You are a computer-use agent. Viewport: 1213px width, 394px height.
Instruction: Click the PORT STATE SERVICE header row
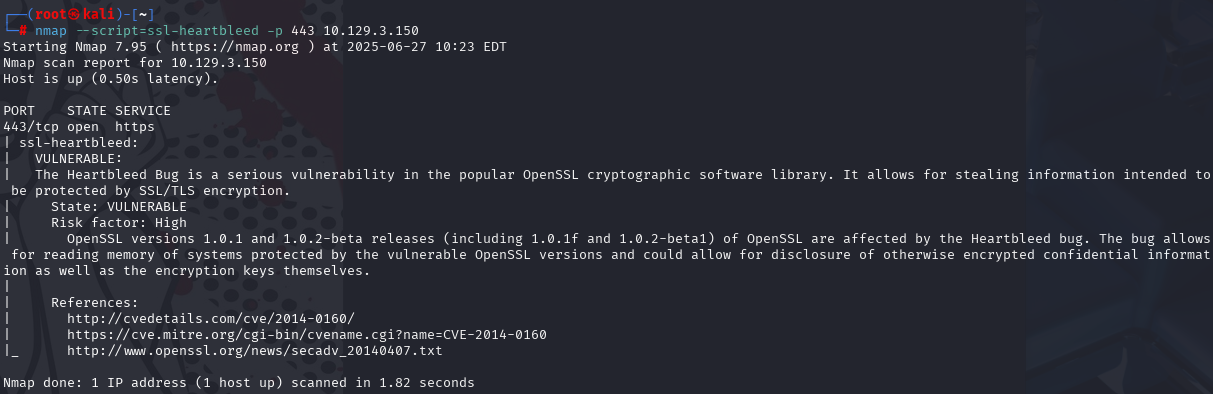tap(87, 110)
